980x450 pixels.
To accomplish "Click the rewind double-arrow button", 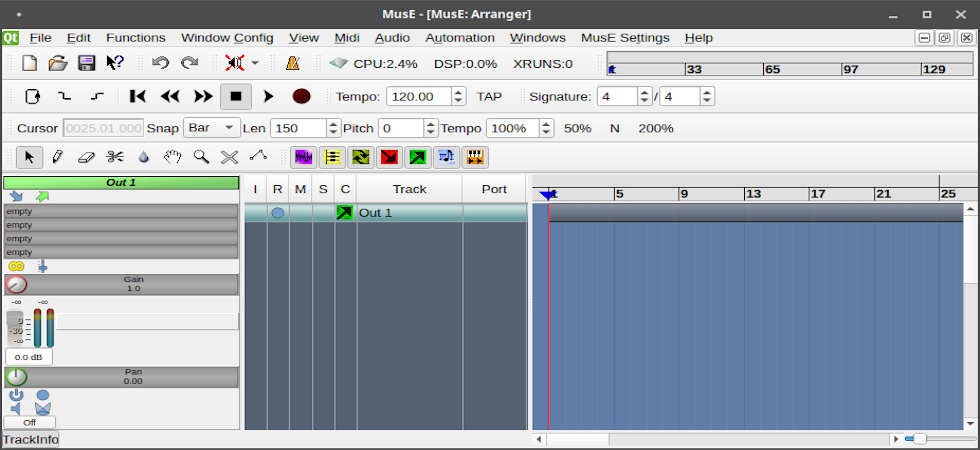I will click(170, 96).
